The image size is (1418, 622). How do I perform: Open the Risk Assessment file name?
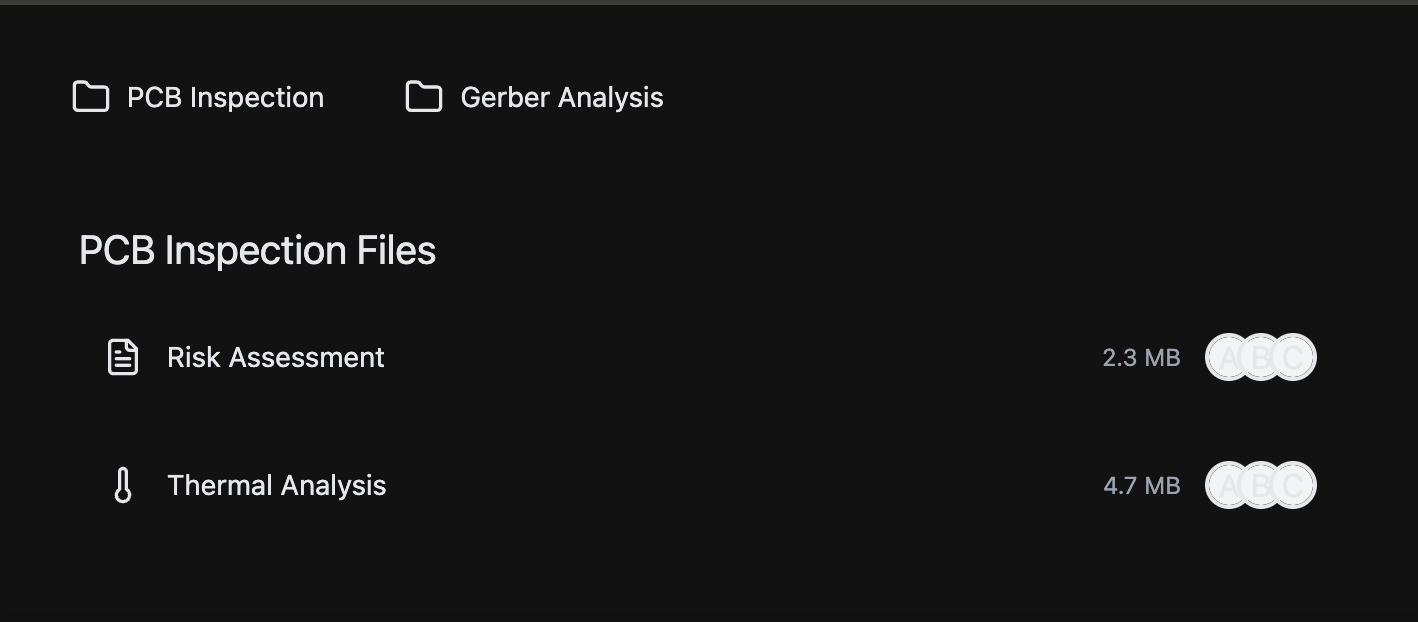275,357
